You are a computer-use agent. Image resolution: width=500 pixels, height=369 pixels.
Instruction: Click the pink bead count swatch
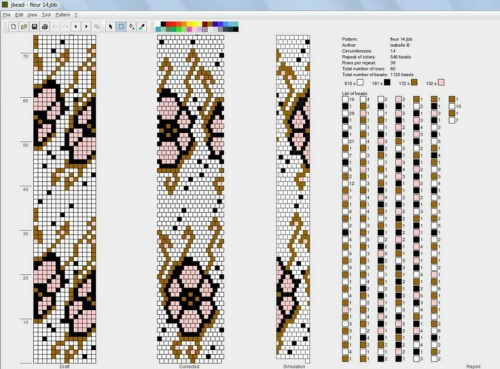(x=441, y=82)
